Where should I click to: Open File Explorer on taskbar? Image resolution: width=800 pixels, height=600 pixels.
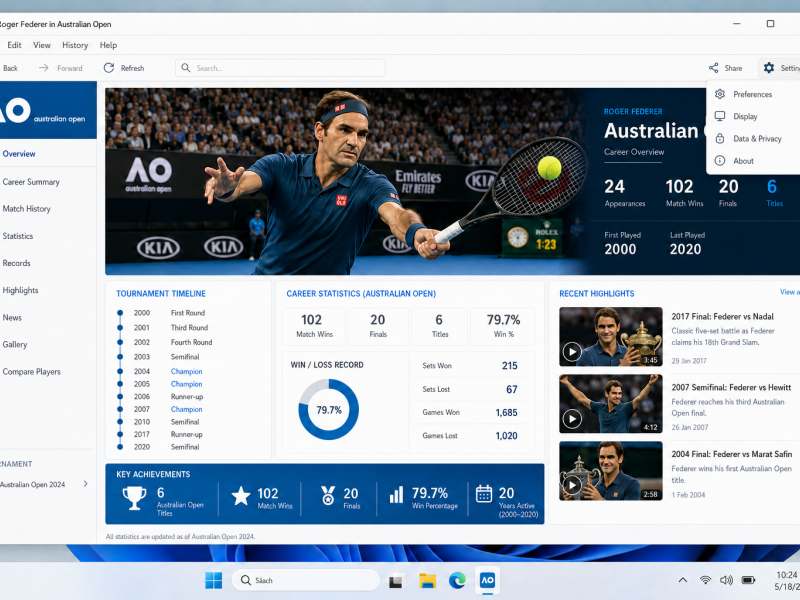[428, 581]
